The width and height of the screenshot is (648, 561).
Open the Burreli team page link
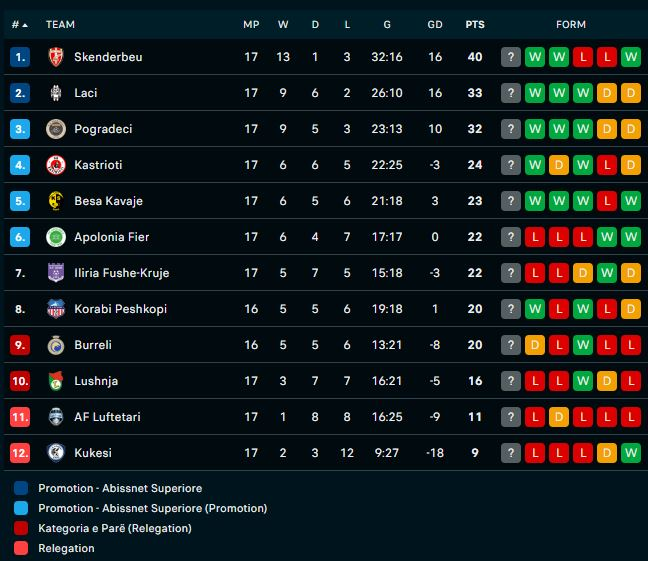point(93,345)
